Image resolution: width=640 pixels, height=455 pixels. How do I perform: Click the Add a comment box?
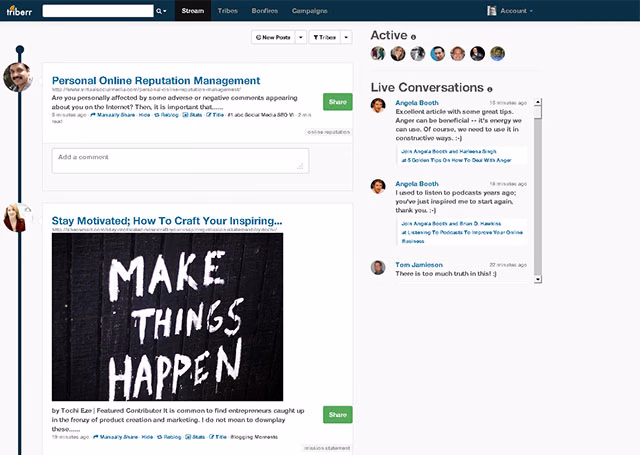[x=180, y=161]
